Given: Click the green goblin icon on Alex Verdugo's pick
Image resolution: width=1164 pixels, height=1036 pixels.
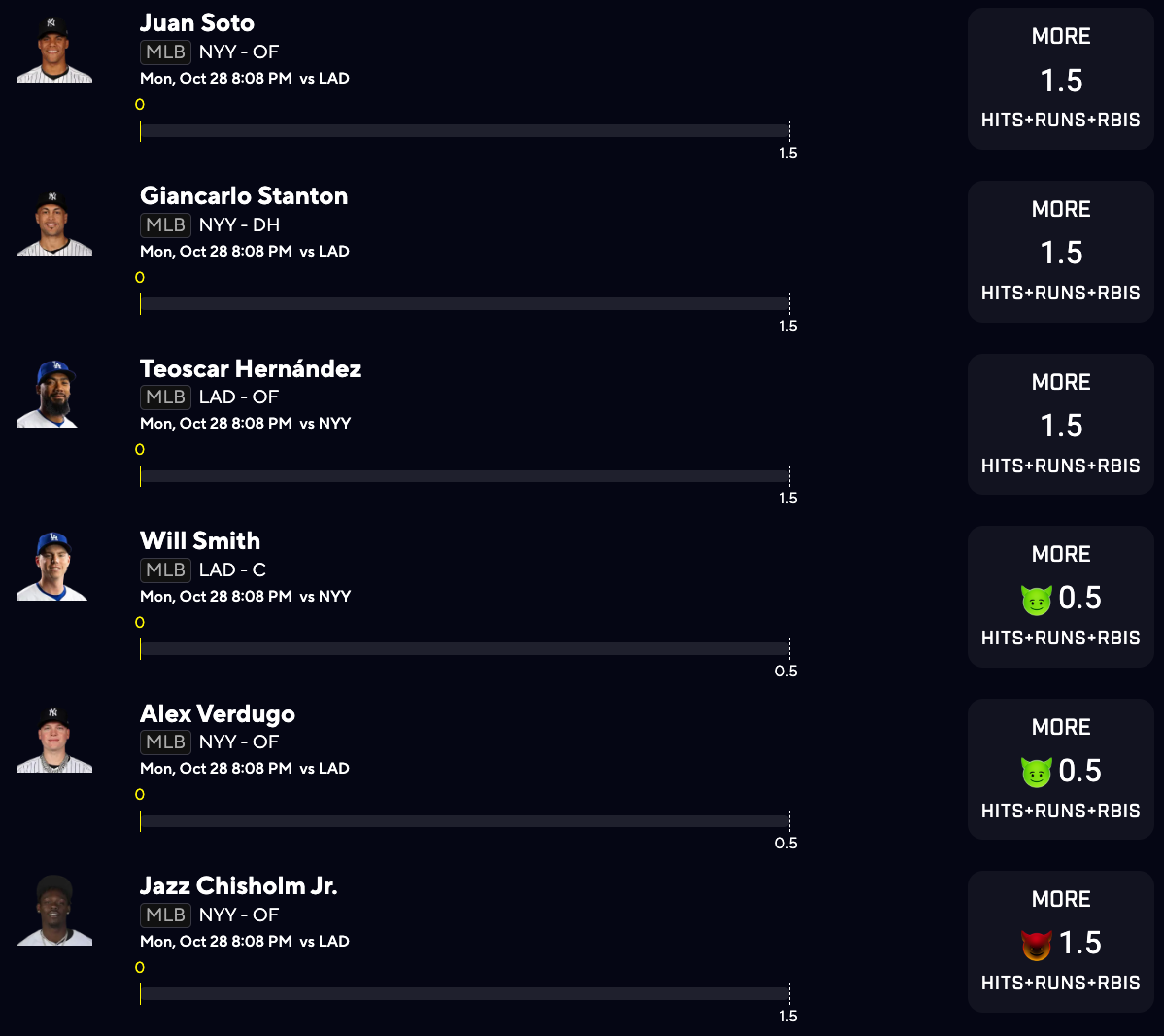Looking at the screenshot, I should [x=1037, y=773].
